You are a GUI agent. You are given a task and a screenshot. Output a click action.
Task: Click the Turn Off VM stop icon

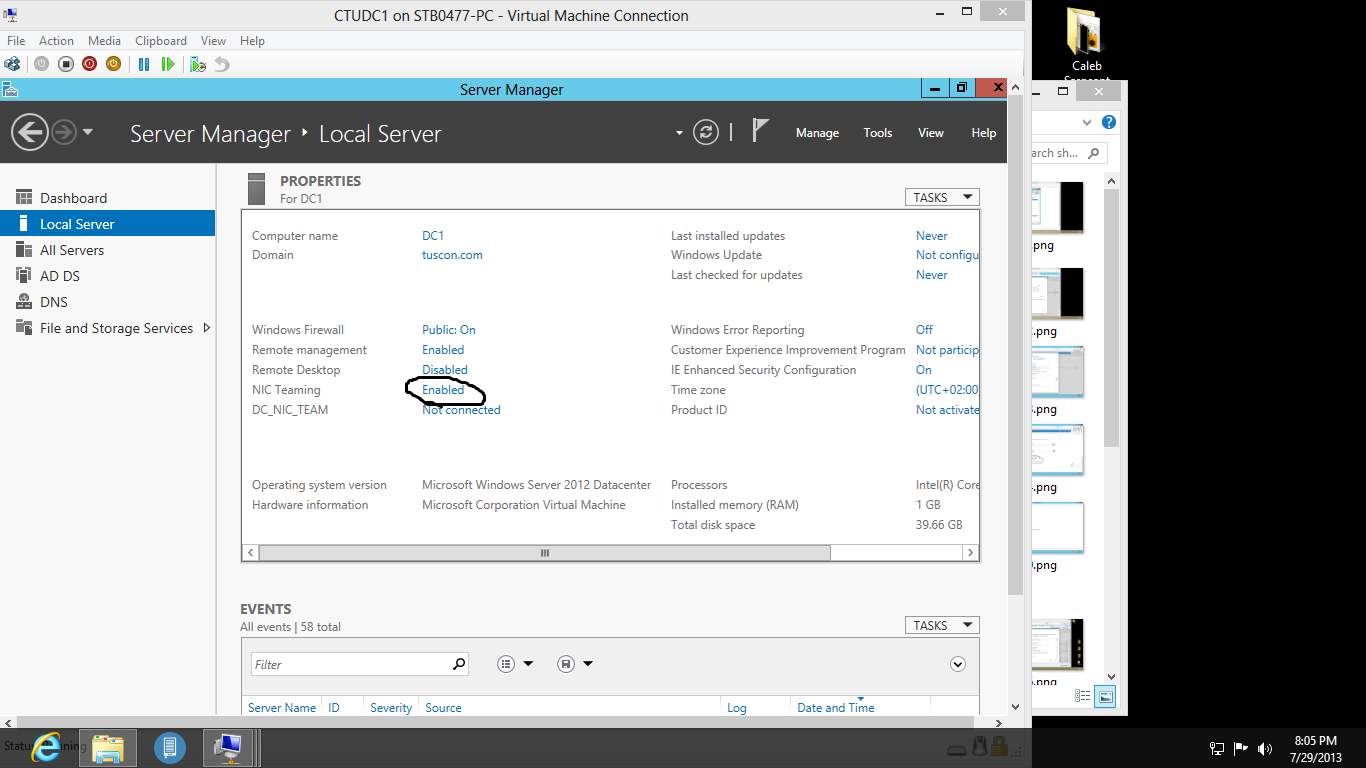(66, 64)
